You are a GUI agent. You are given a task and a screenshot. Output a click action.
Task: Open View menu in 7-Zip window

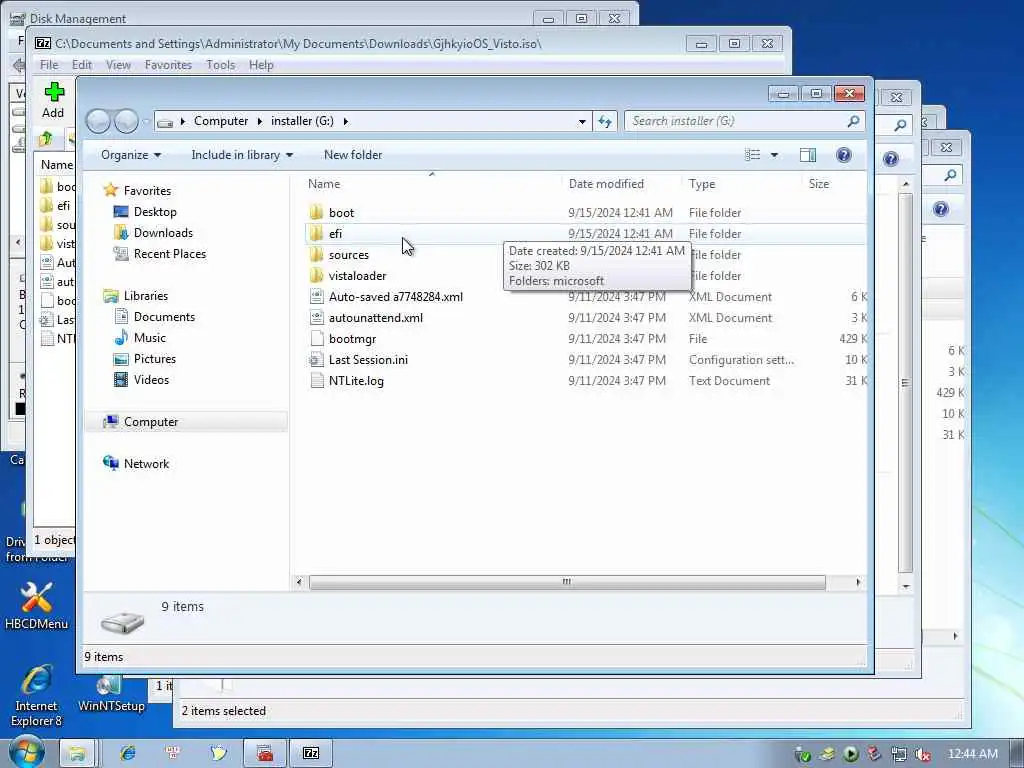[118, 65]
